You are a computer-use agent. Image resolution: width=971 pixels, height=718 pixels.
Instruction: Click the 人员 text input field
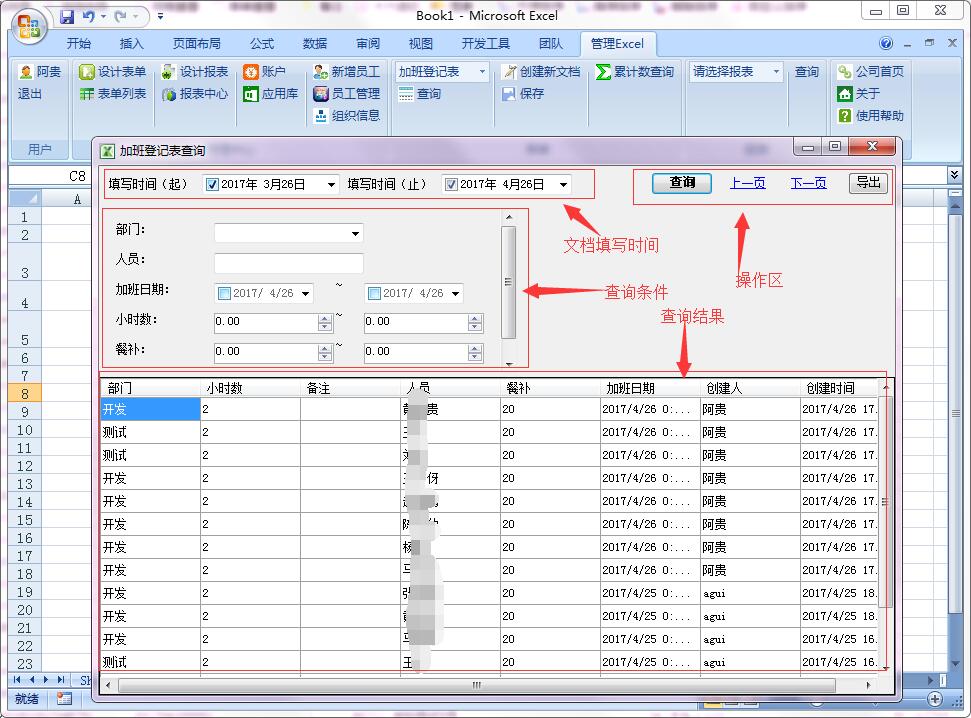coord(288,264)
